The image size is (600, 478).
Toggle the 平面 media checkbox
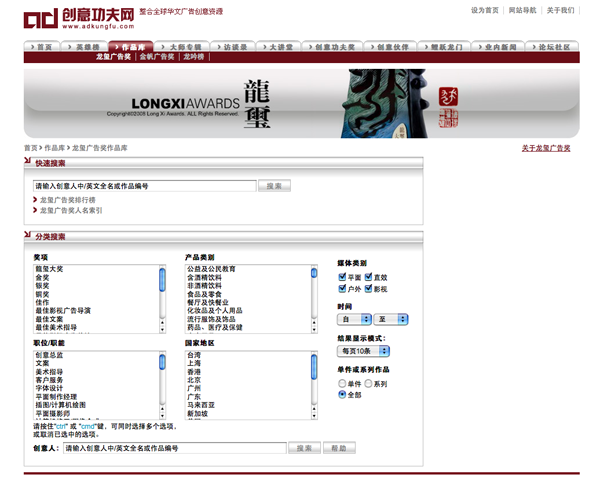tap(342, 277)
